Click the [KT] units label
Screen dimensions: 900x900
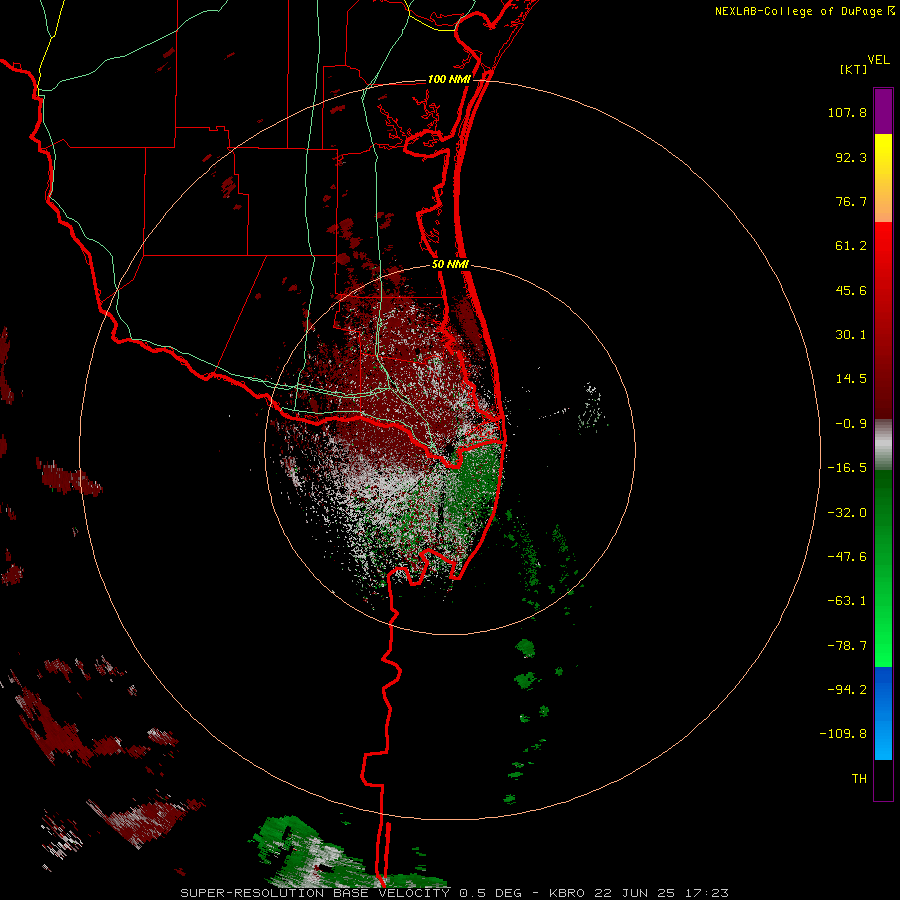coord(854,70)
